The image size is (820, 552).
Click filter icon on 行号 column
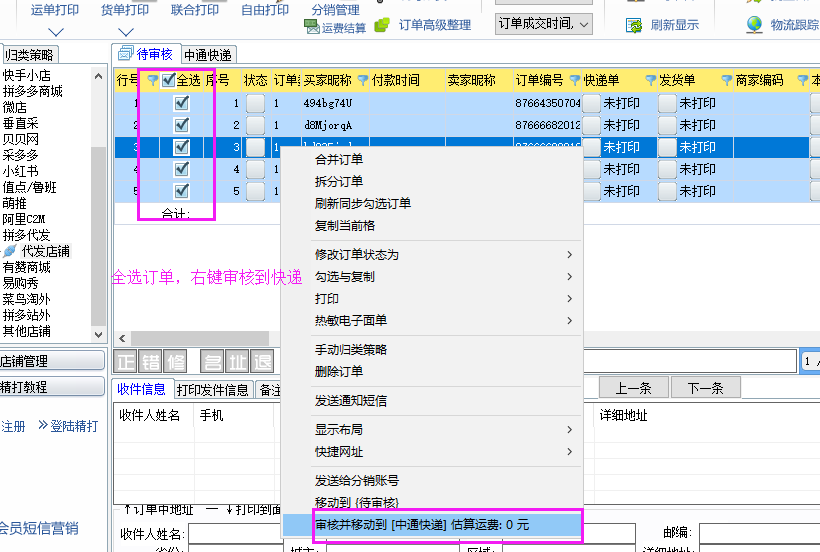[x=152, y=80]
